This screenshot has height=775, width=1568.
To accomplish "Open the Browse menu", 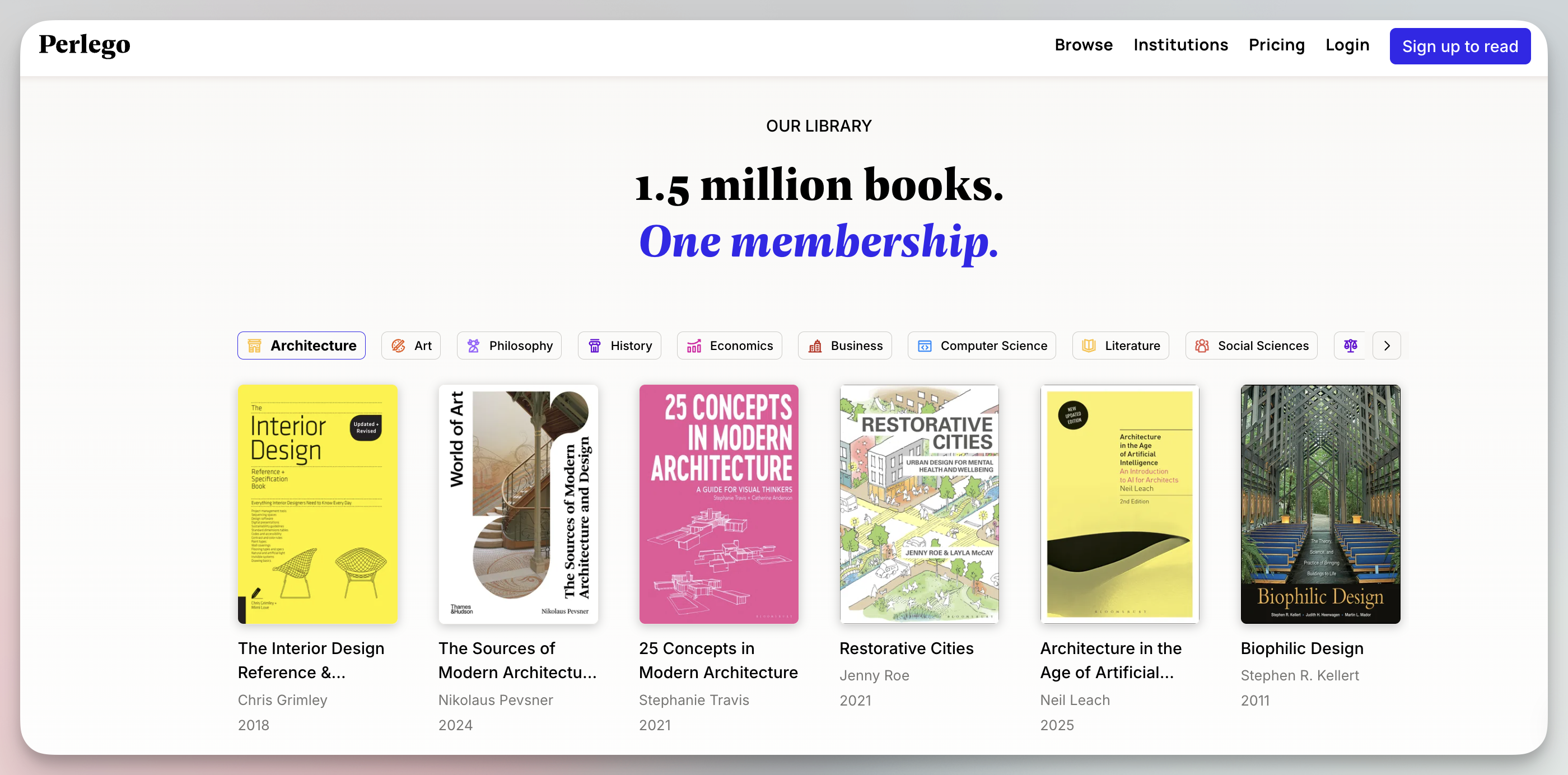I will [x=1084, y=45].
